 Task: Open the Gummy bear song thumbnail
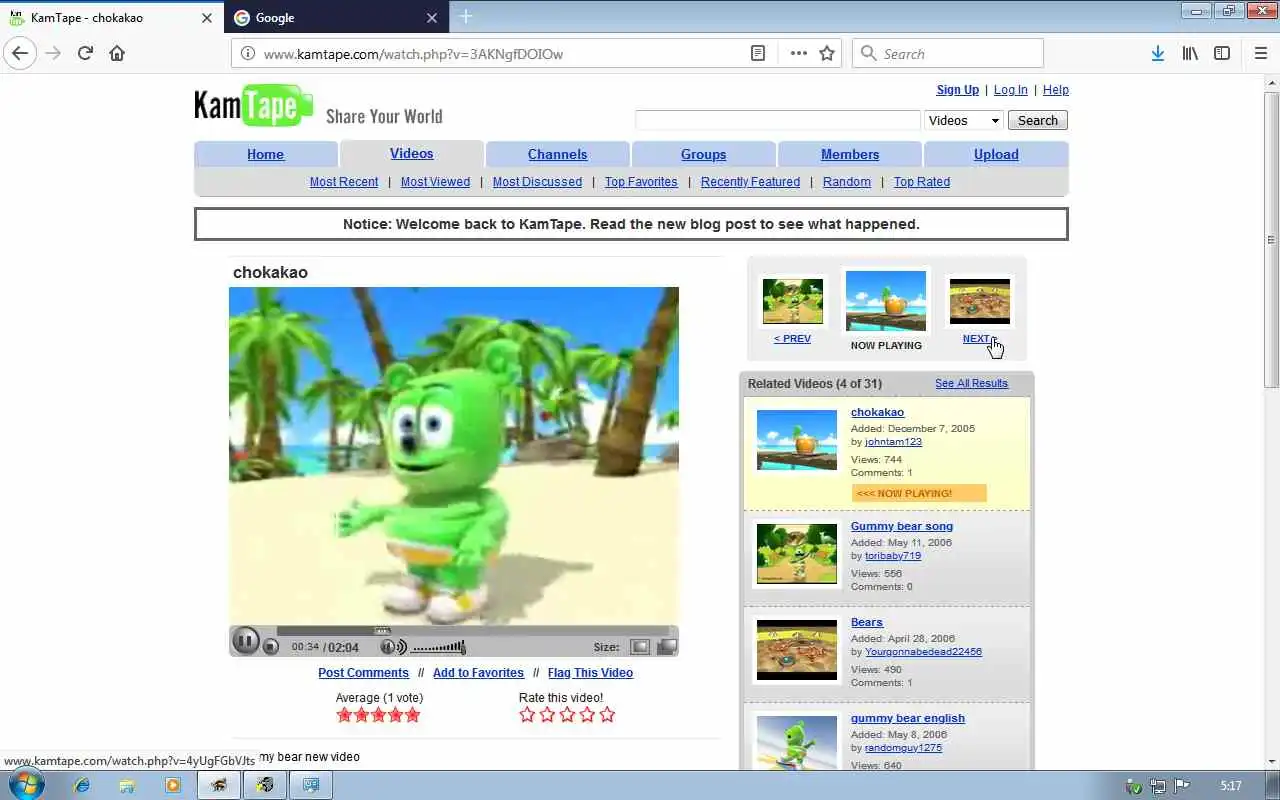click(x=797, y=554)
